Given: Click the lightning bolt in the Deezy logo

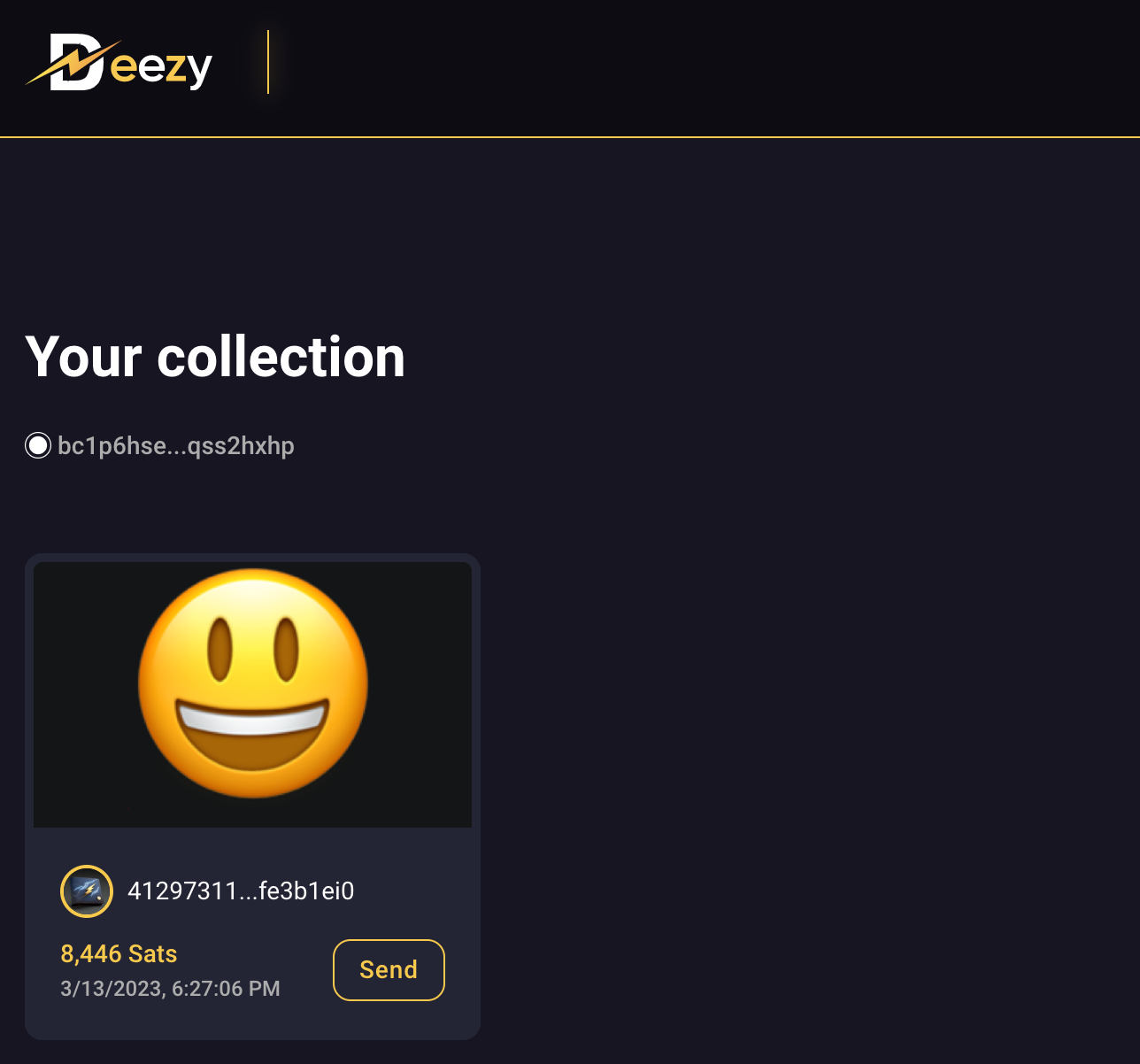Looking at the screenshot, I should pyautogui.click(x=73, y=63).
